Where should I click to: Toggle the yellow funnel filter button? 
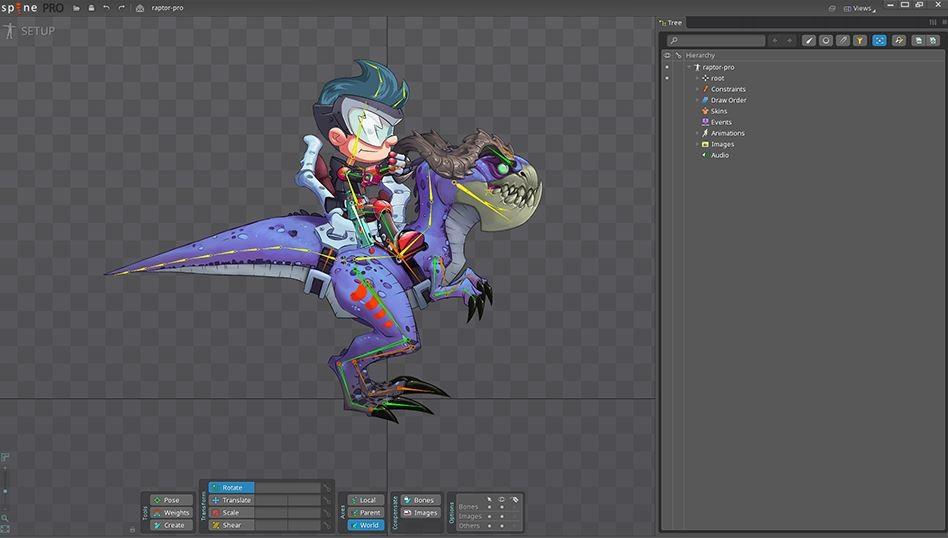(859, 41)
